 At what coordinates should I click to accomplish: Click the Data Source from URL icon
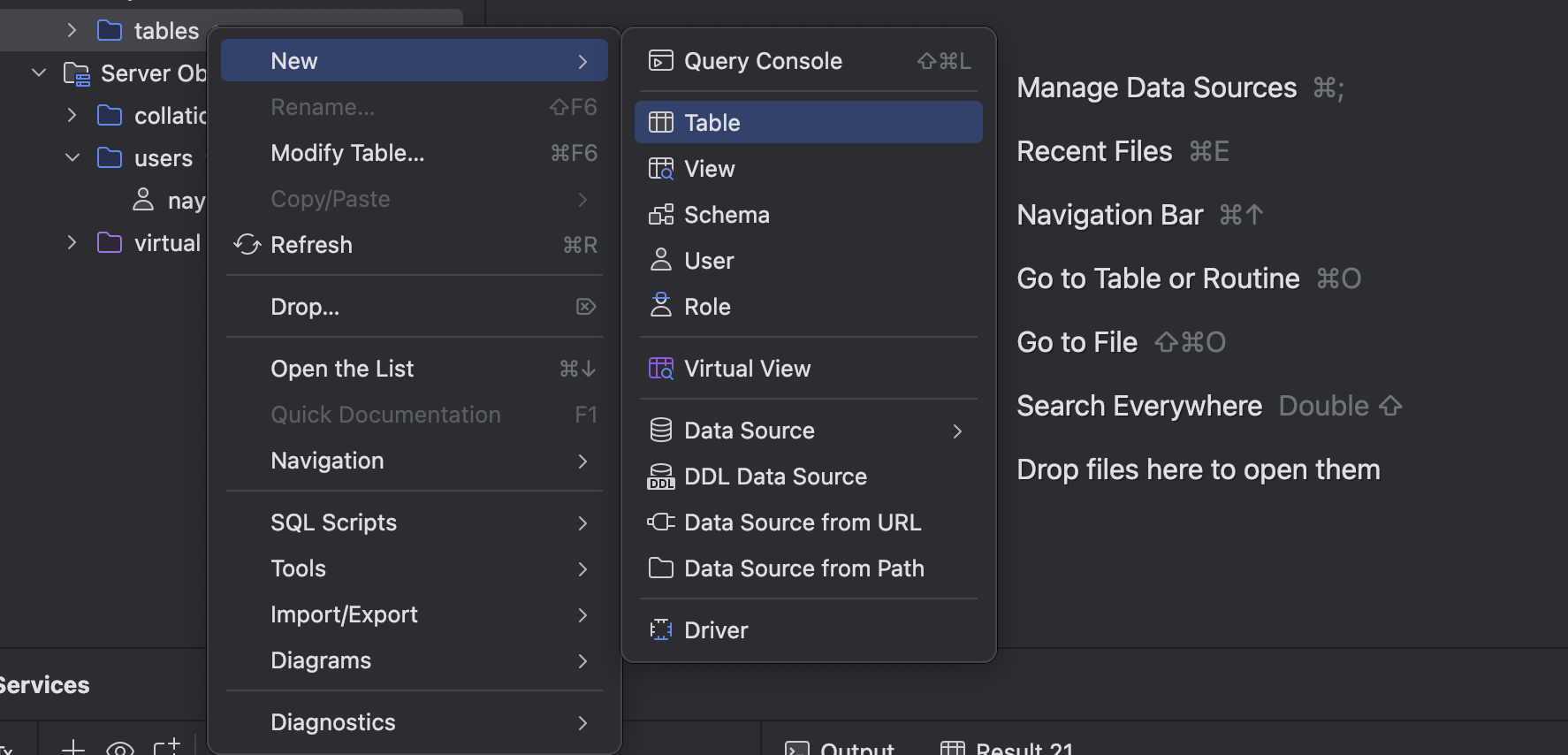click(660, 522)
